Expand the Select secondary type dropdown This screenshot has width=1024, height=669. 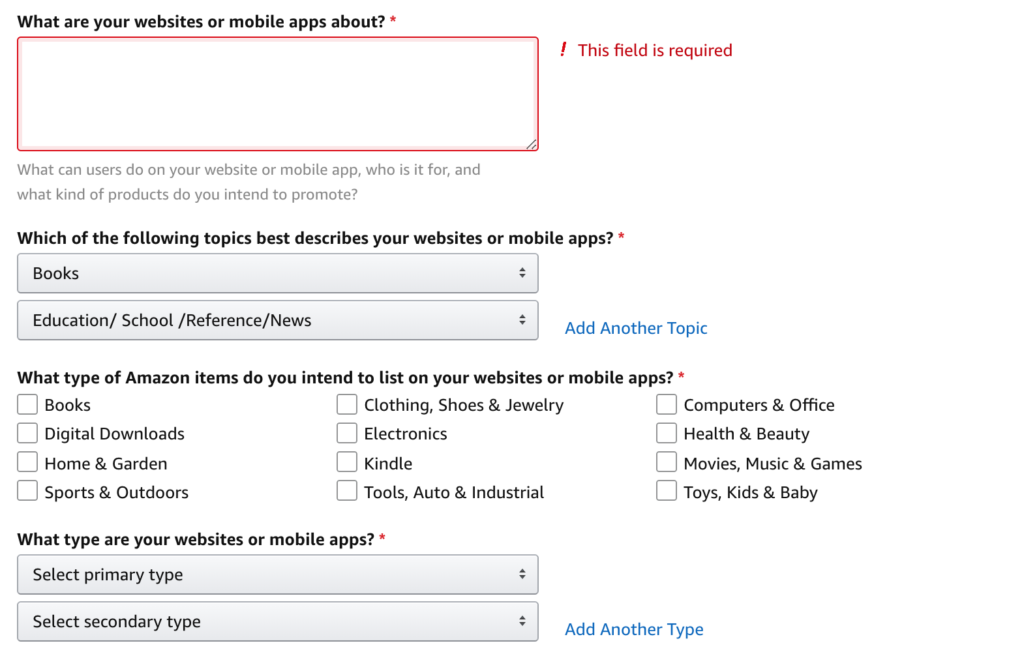277,622
